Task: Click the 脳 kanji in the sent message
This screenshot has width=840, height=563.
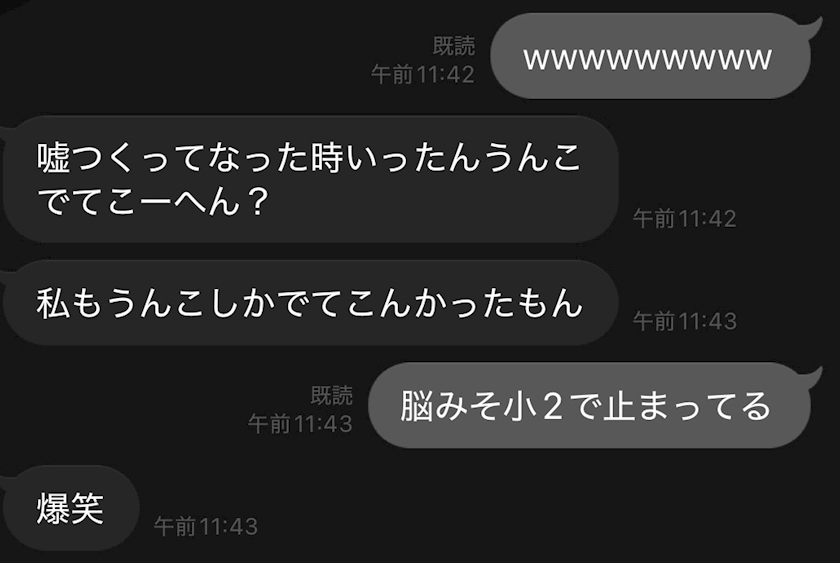Action: 416,406
